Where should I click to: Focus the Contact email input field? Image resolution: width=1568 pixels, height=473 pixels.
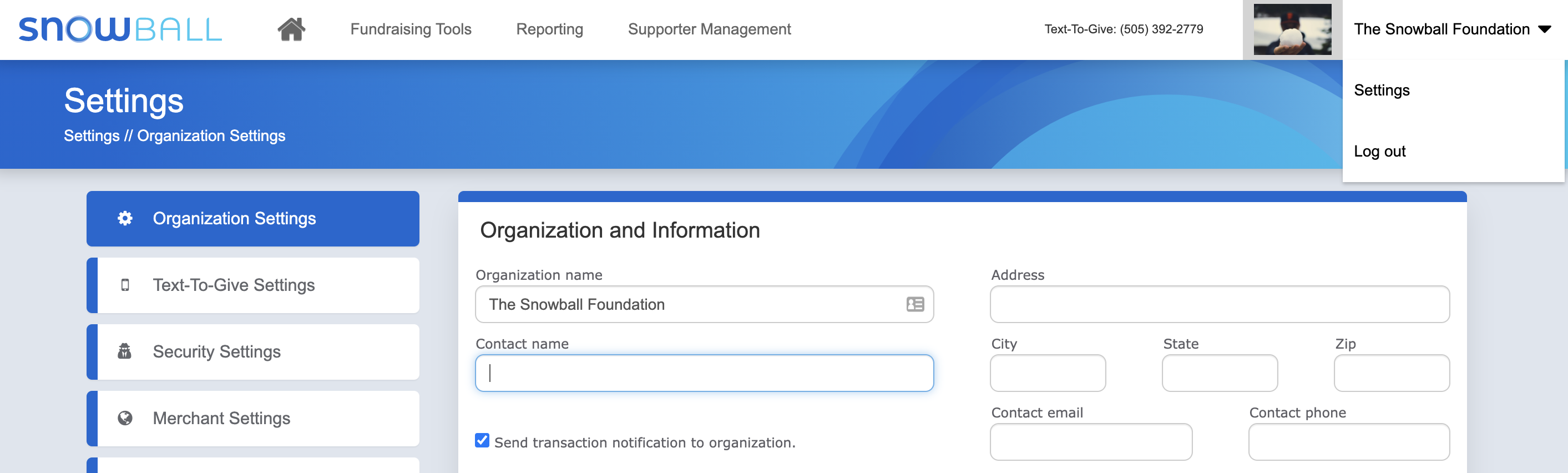tap(1091, 442)
